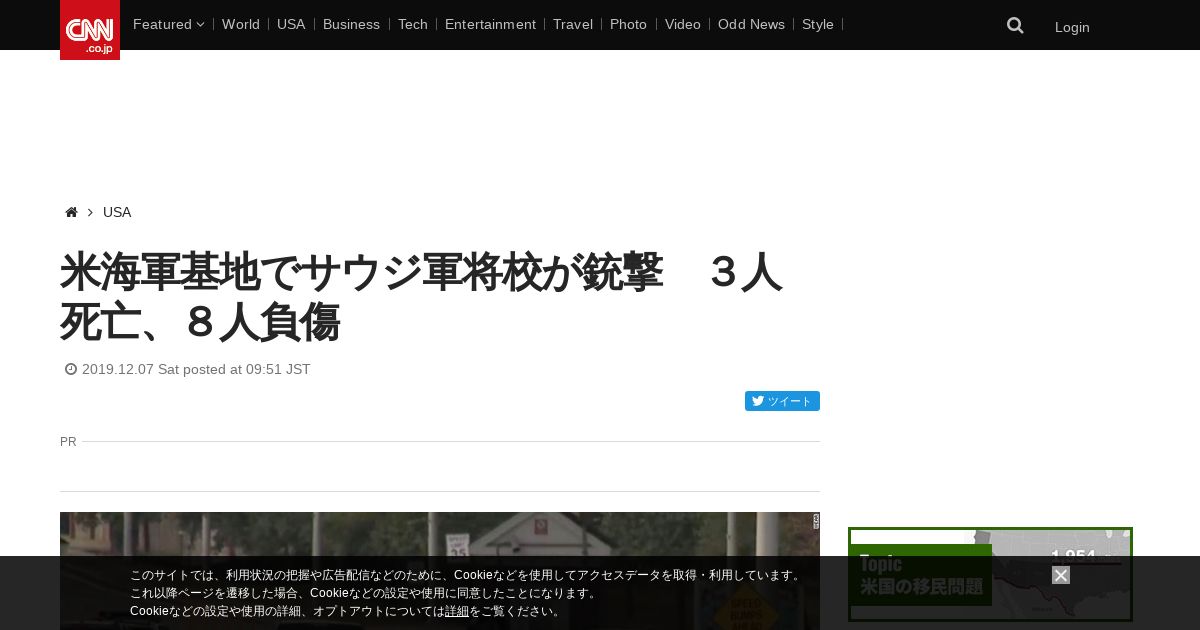Open the Topic 米国の移民問題 banner
1200x630 pixels.
(x=990, y=574)
